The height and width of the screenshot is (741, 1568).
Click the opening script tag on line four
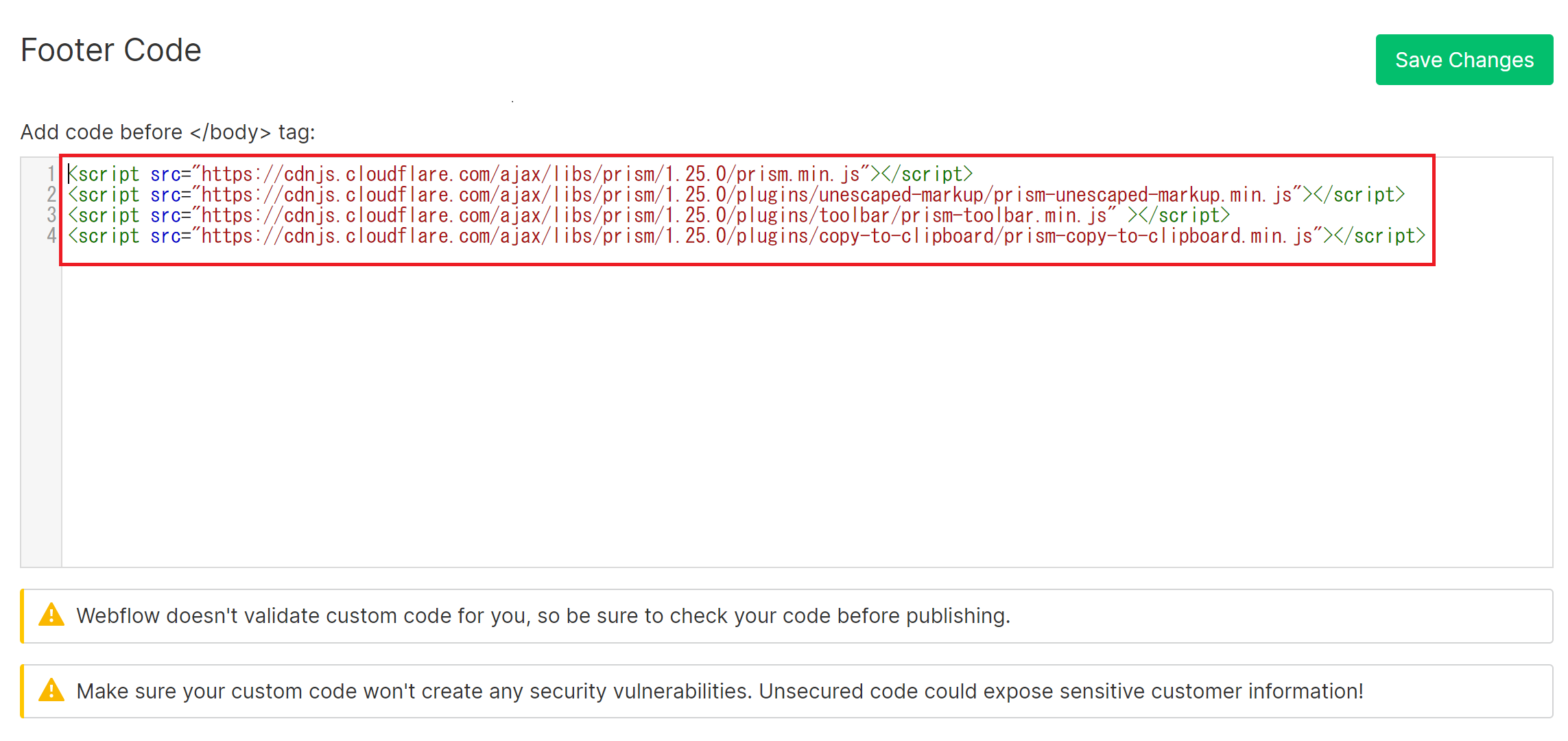[104, 236]
